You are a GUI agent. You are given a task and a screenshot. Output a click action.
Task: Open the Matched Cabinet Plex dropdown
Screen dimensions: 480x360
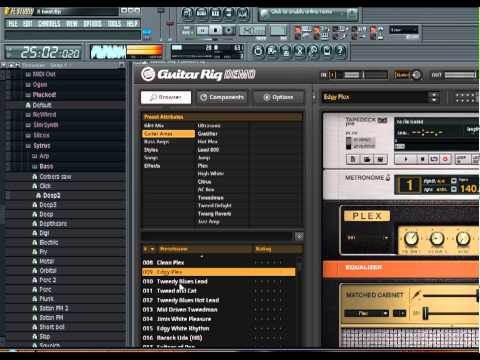367,313
